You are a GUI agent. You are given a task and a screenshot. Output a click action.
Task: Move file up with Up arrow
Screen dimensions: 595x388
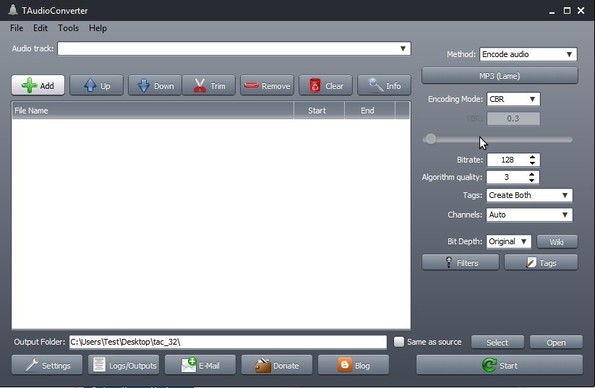(x=97, y=85)
